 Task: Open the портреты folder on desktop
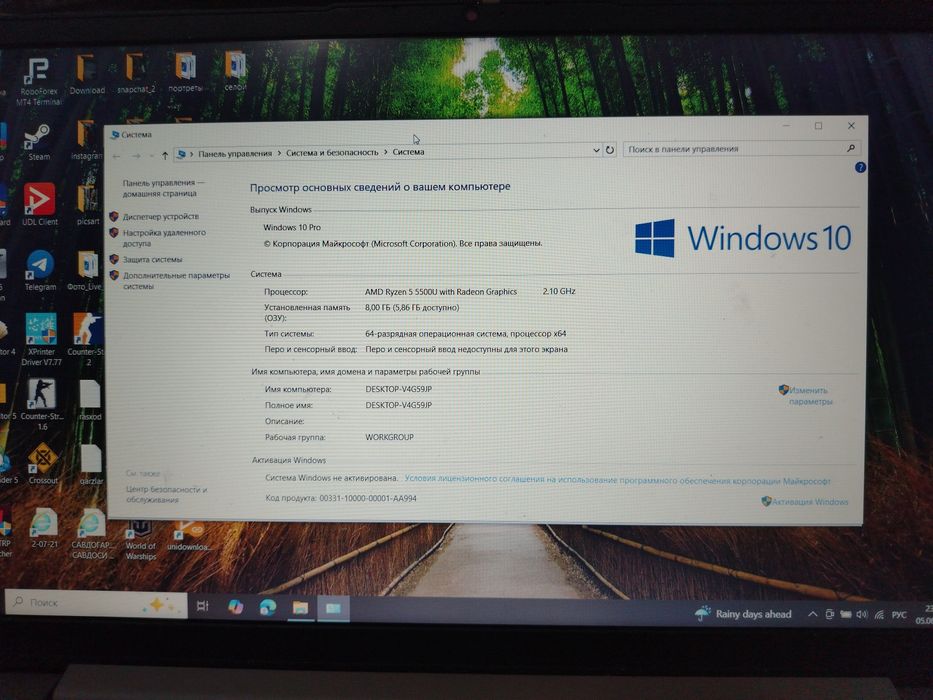coord(185,72)
